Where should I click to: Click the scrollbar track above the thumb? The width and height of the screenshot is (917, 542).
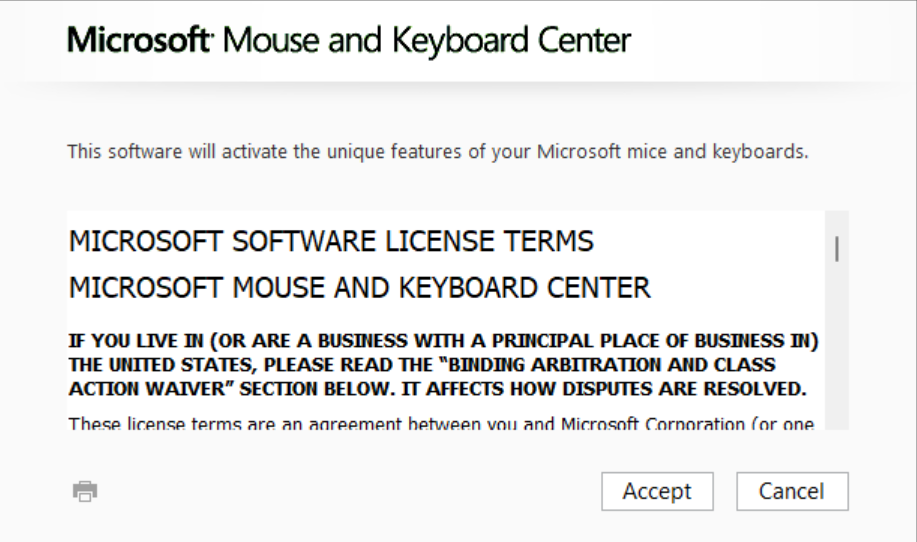click(x=837, y=223)
